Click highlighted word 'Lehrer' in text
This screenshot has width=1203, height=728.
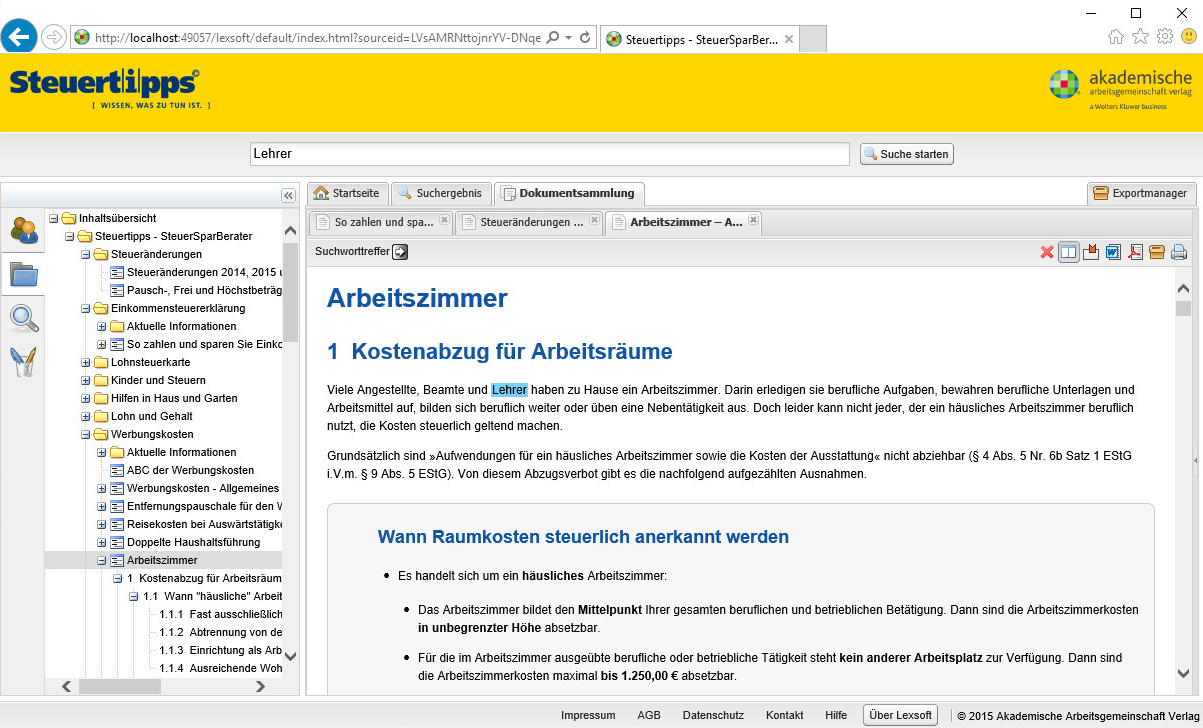click(x=509, y=389)
